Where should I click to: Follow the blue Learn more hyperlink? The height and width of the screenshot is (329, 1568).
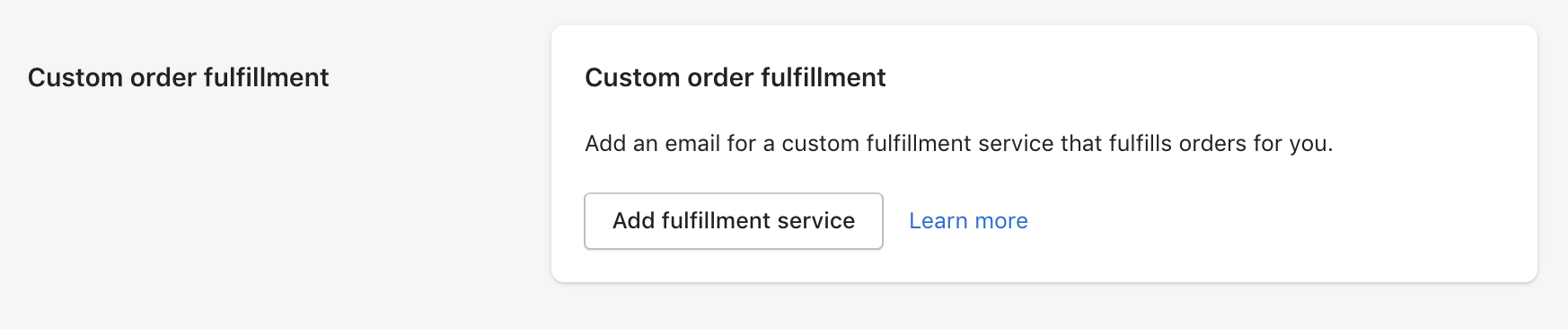pyautogui.click(x=968, y=221)
